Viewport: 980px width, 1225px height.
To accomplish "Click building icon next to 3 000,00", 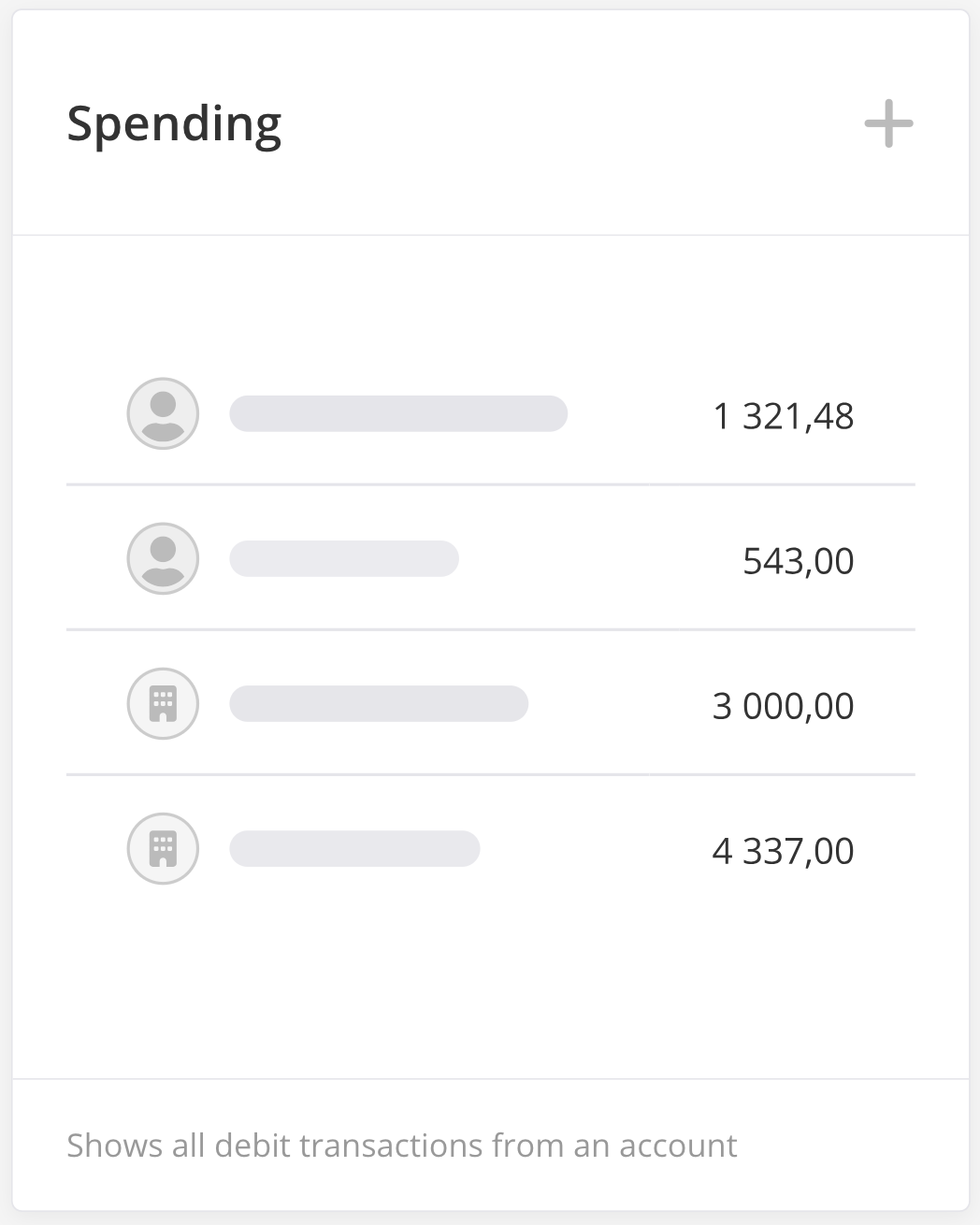I will 163,703.
